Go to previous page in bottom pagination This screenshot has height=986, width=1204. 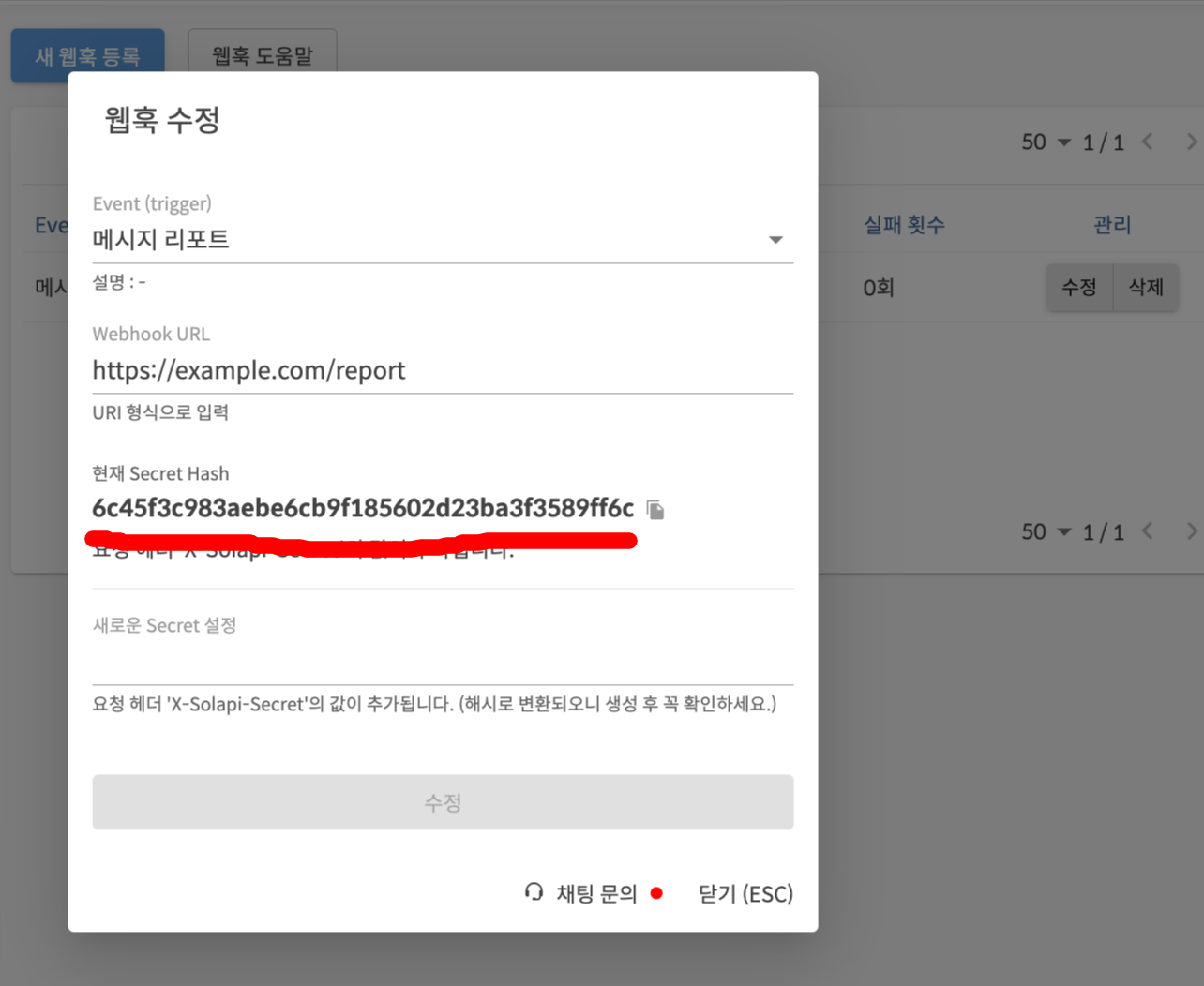tap(1148, 531)
